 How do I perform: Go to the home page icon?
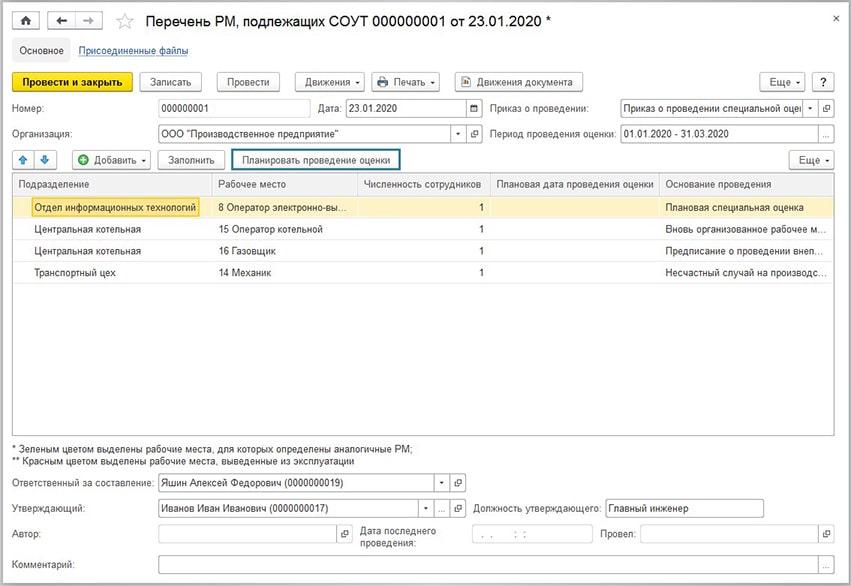[26, 21]
